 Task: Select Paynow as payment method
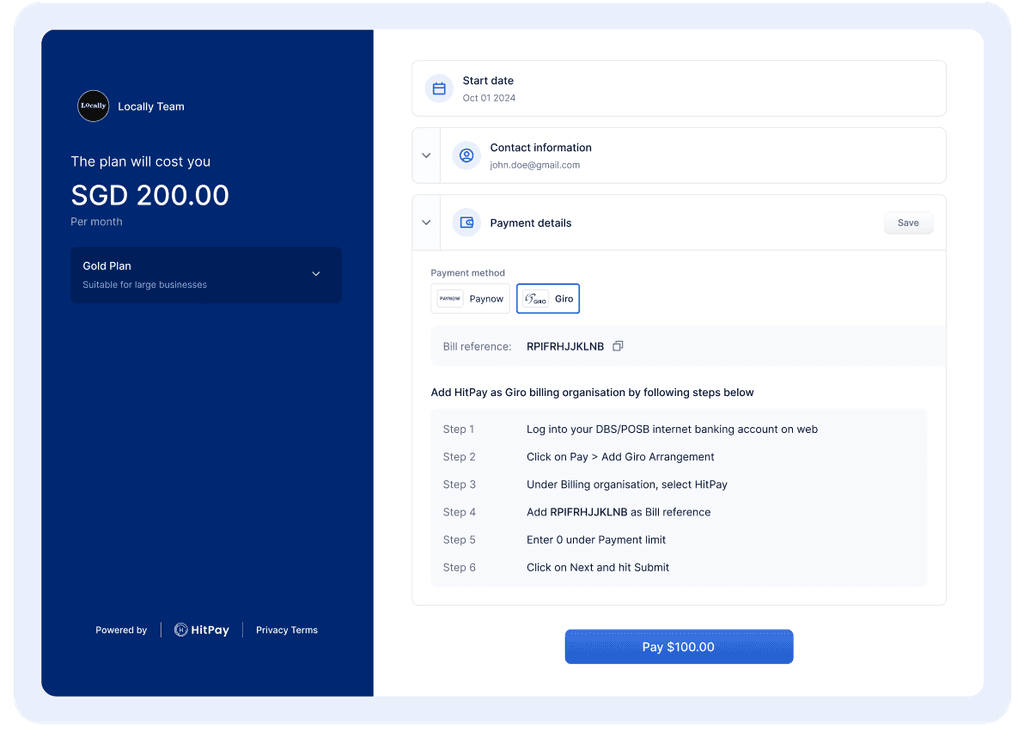[470, 298]
